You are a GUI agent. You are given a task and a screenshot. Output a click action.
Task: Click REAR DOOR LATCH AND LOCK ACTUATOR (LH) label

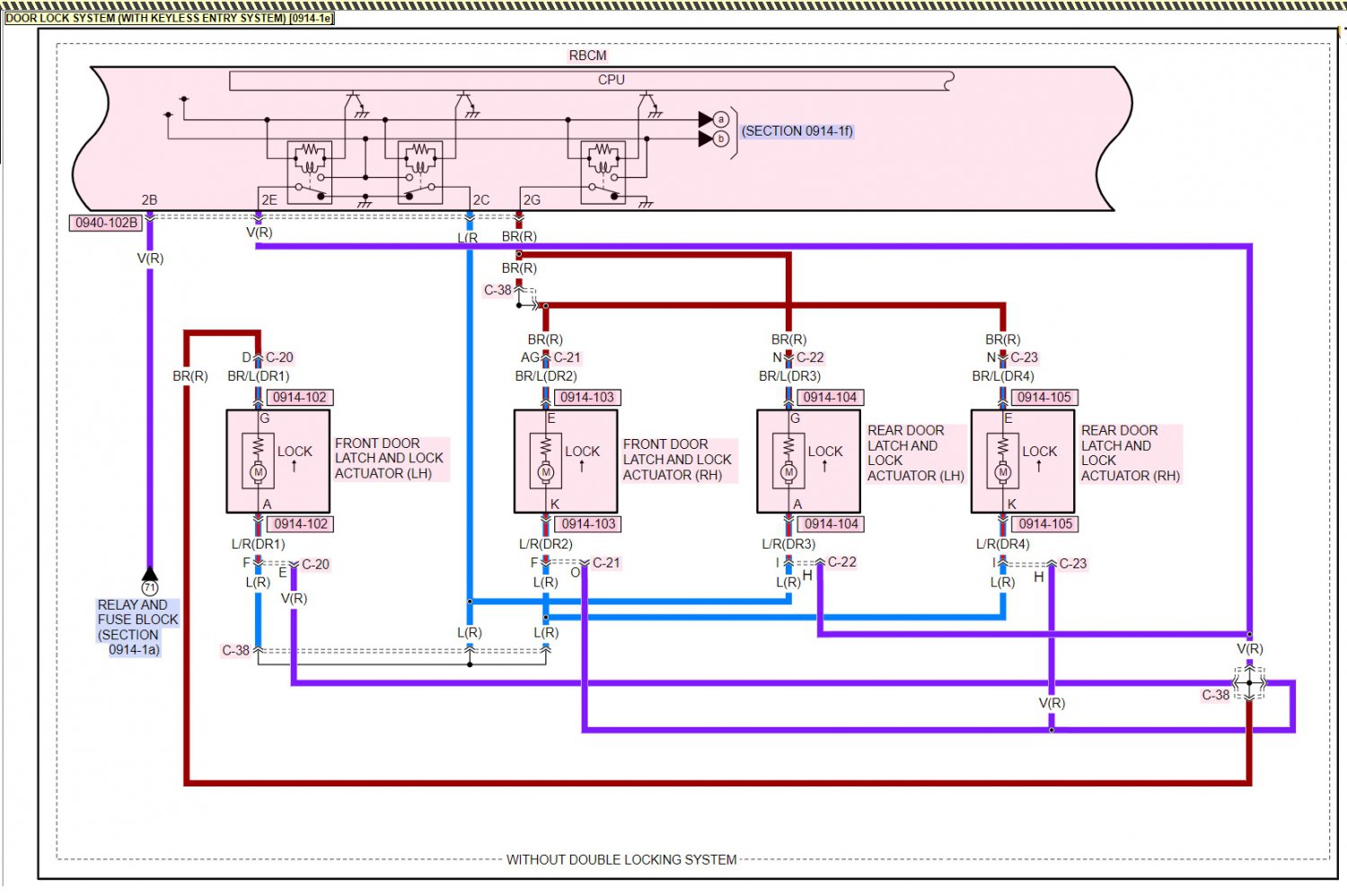tap(915, 453)
